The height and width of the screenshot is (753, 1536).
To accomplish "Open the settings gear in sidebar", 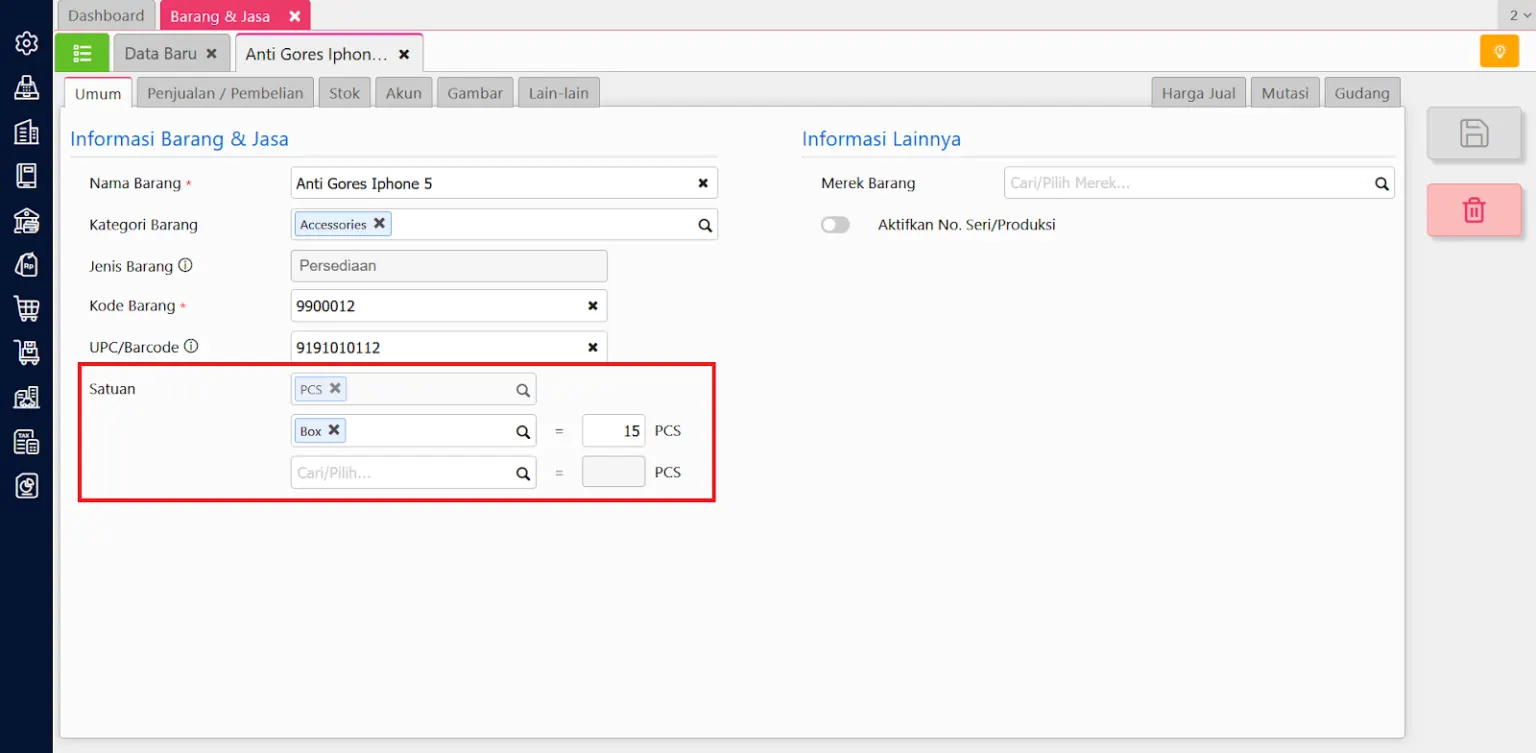I will pos(27,43).
